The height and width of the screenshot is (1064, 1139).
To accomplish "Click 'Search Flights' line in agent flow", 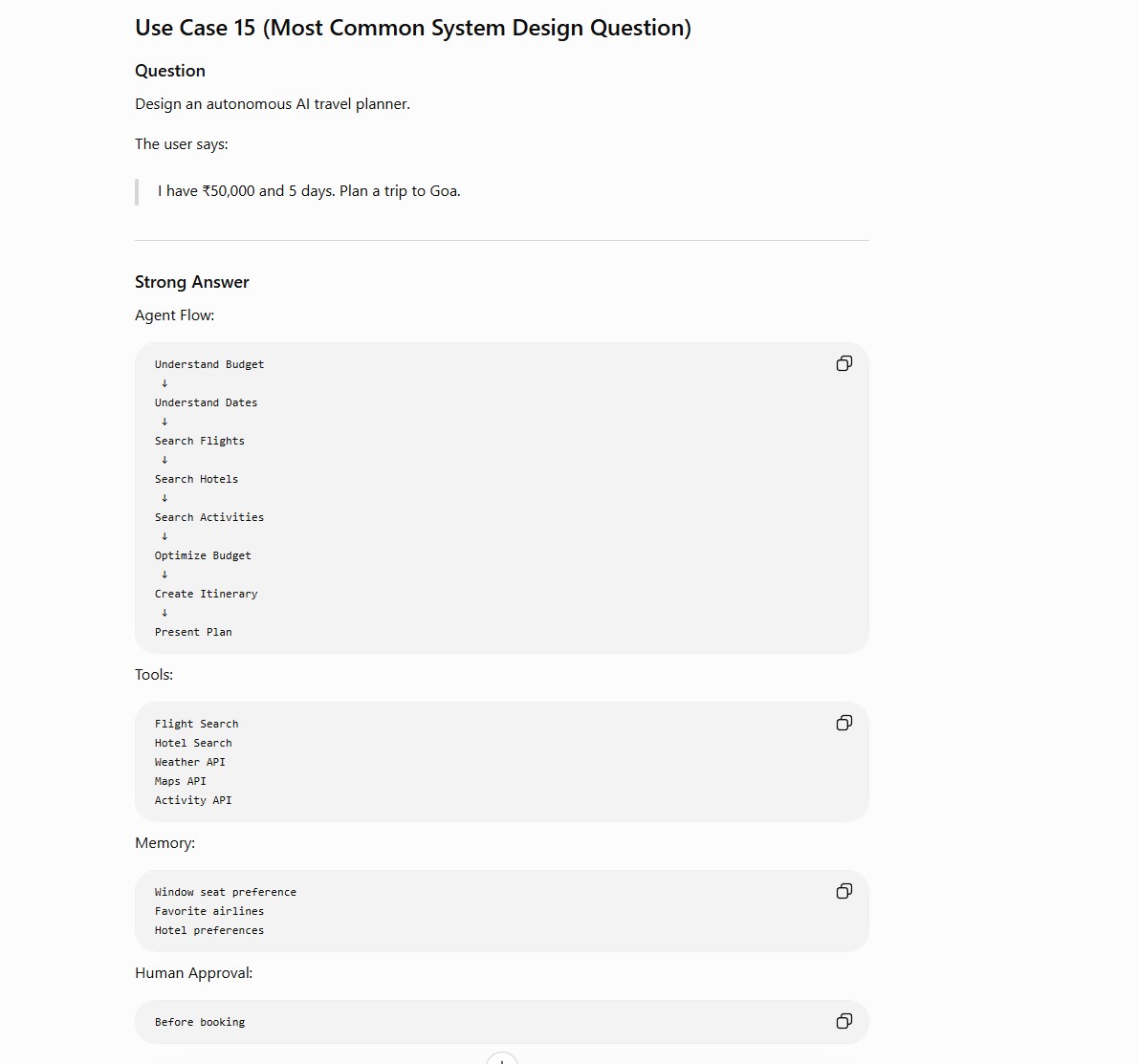I will [x=199, y=441].
